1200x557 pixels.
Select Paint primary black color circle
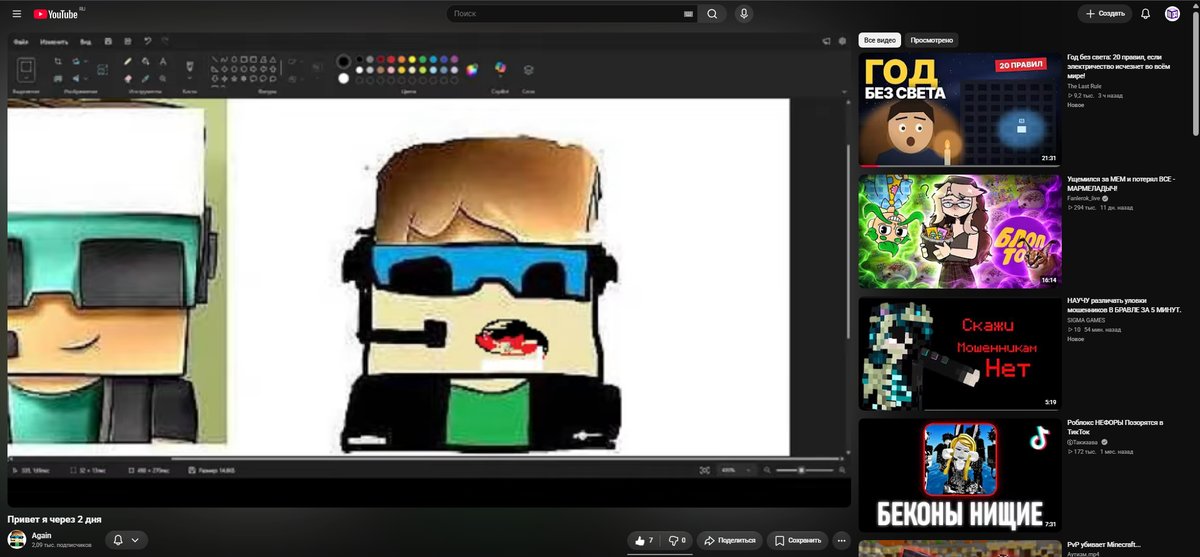click(344, 61)
